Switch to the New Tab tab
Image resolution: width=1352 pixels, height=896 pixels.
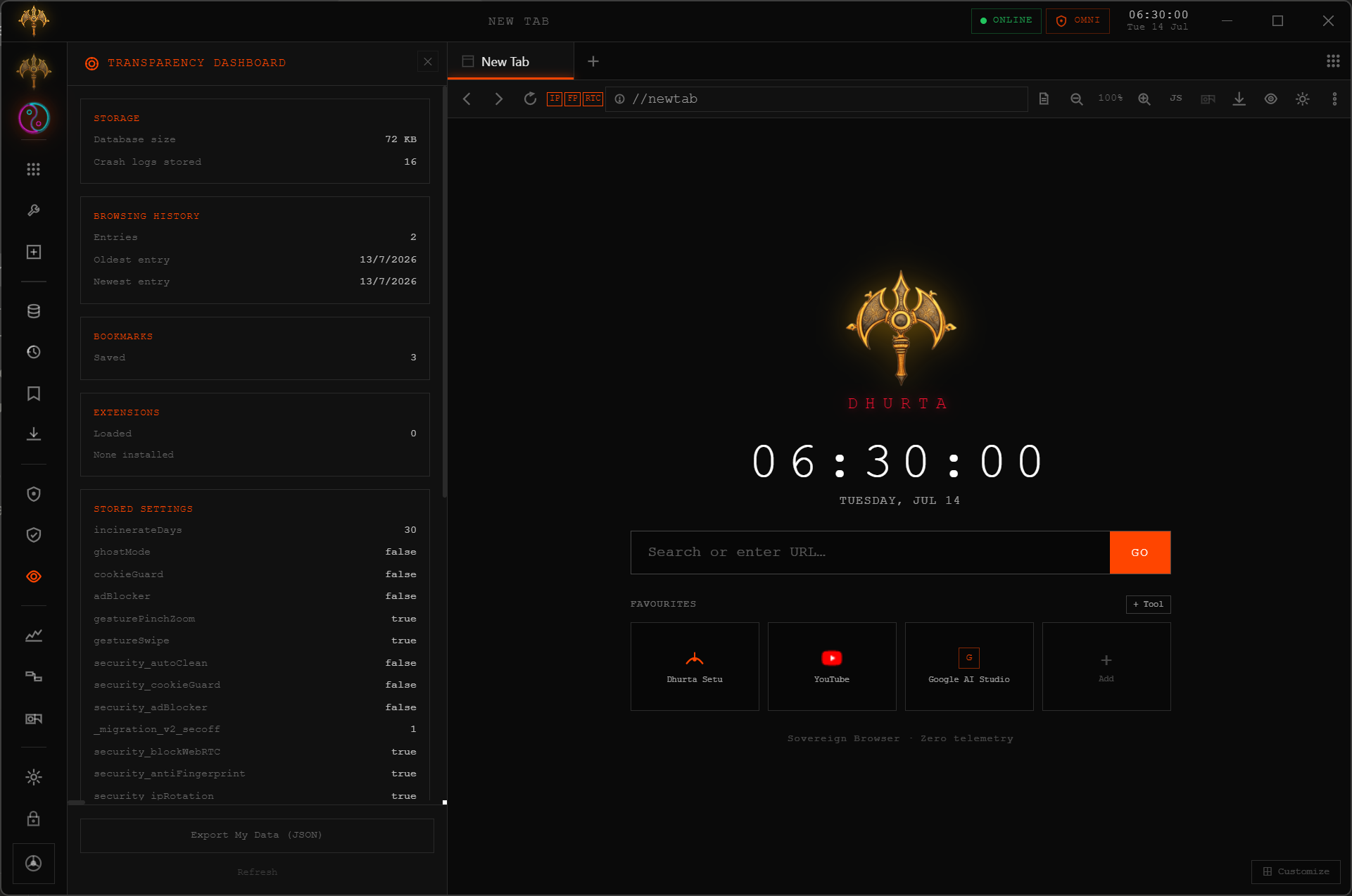coord(511,62)
